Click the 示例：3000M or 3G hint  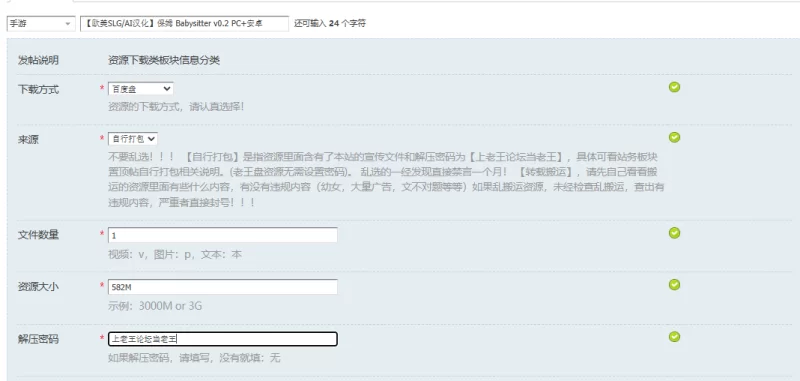pyautogui.click(x=155, y=306)
